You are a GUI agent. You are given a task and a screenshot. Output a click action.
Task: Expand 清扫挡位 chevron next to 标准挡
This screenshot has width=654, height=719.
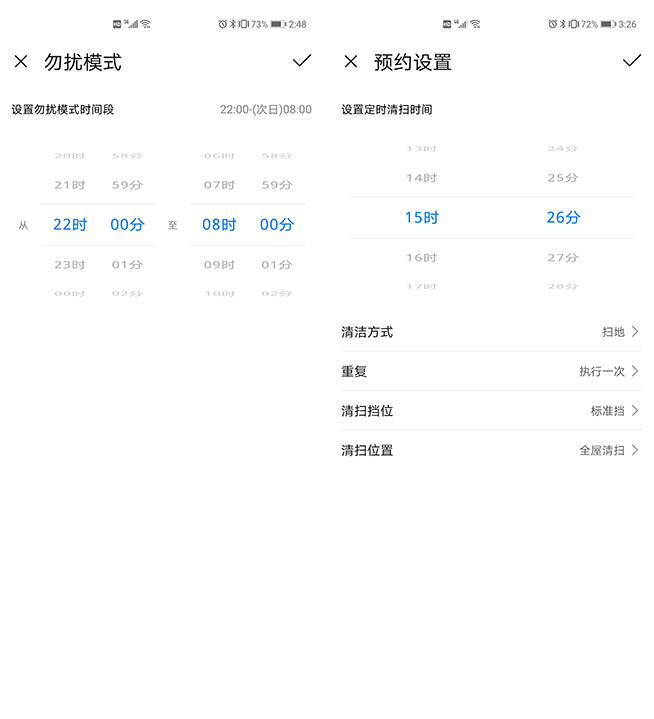(634, 411)
